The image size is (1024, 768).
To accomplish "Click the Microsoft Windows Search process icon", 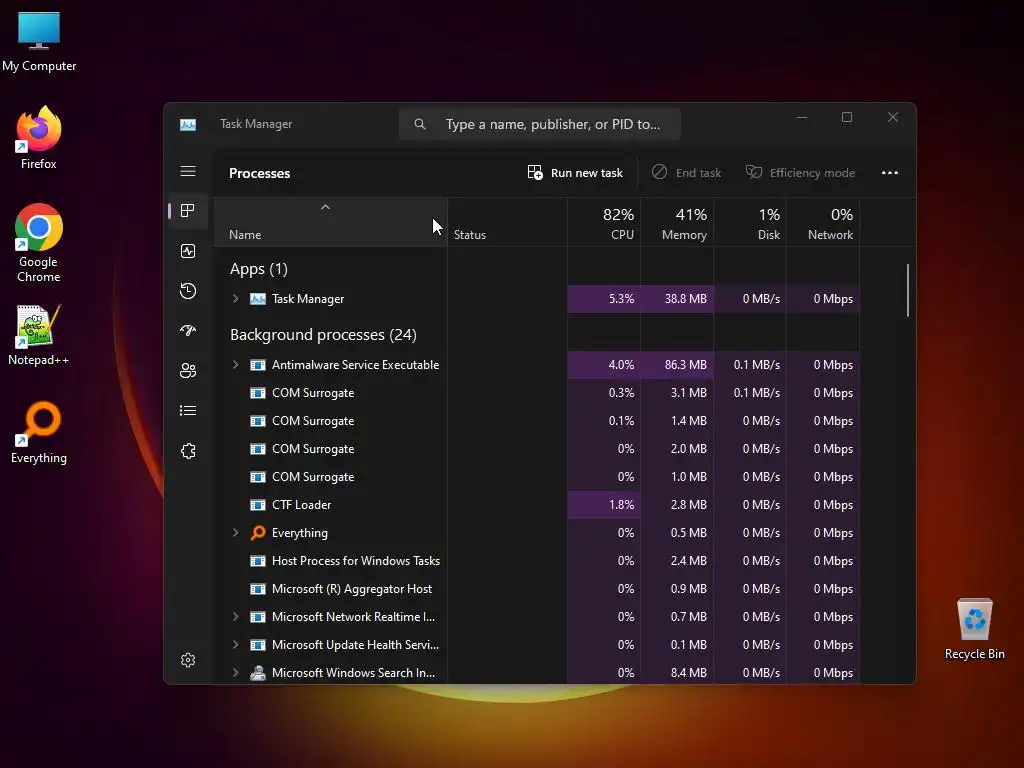I will point(258,673).
